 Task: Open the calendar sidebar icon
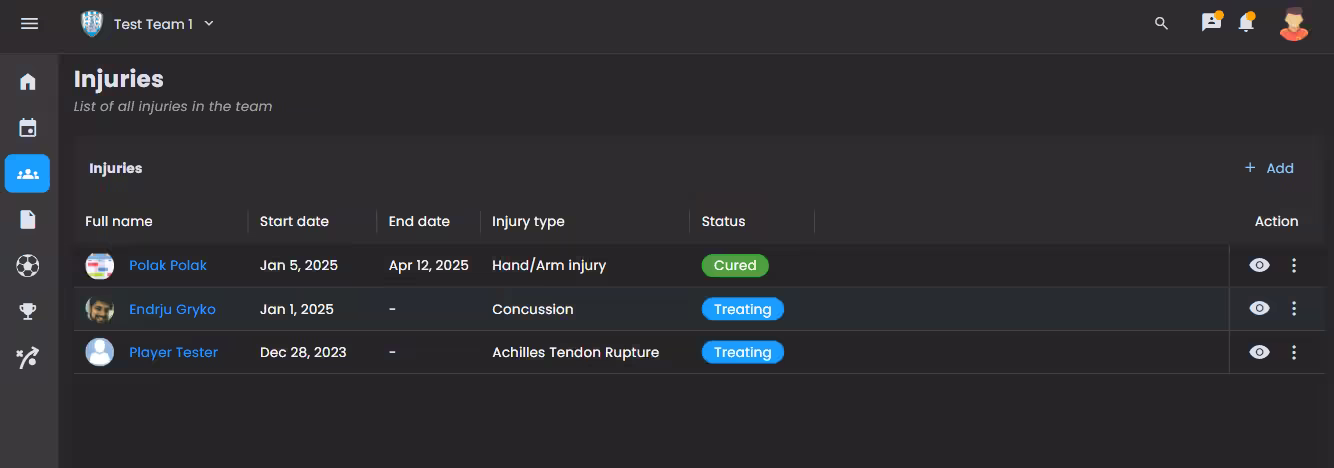point(28,128)
